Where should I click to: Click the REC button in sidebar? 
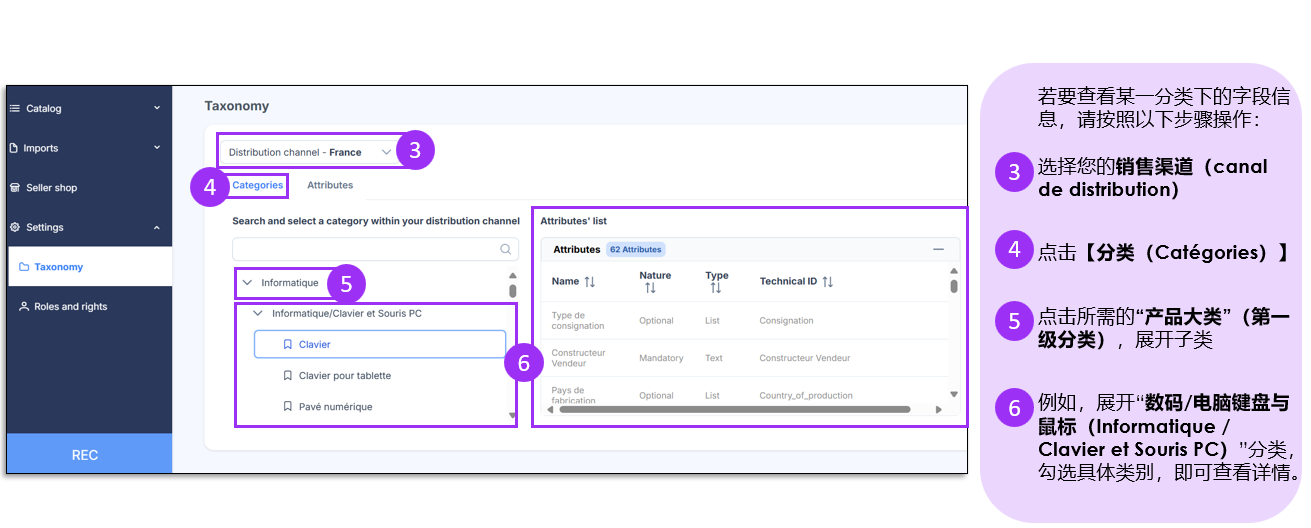coord(85,455)
